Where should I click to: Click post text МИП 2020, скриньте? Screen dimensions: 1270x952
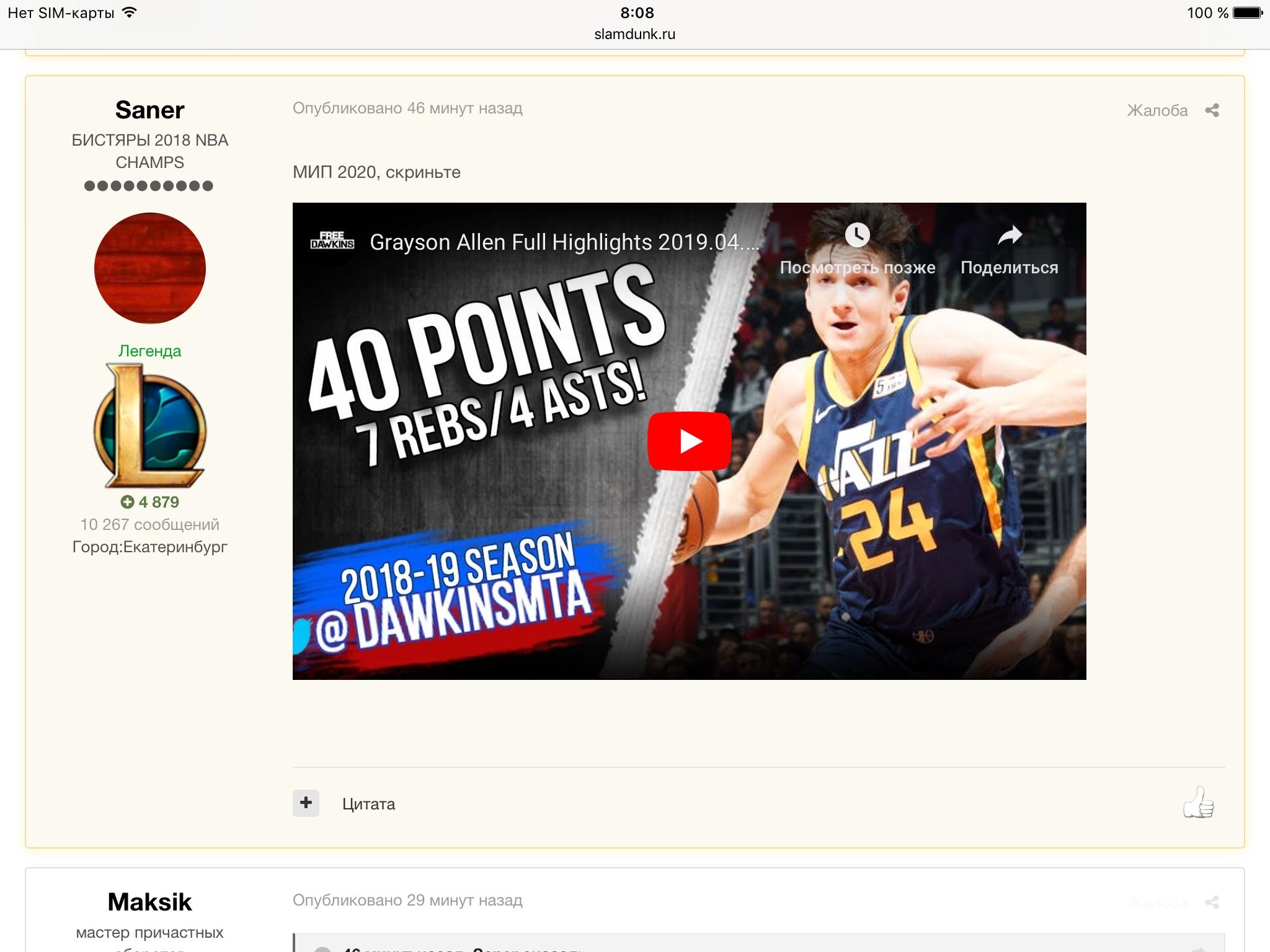376,172
